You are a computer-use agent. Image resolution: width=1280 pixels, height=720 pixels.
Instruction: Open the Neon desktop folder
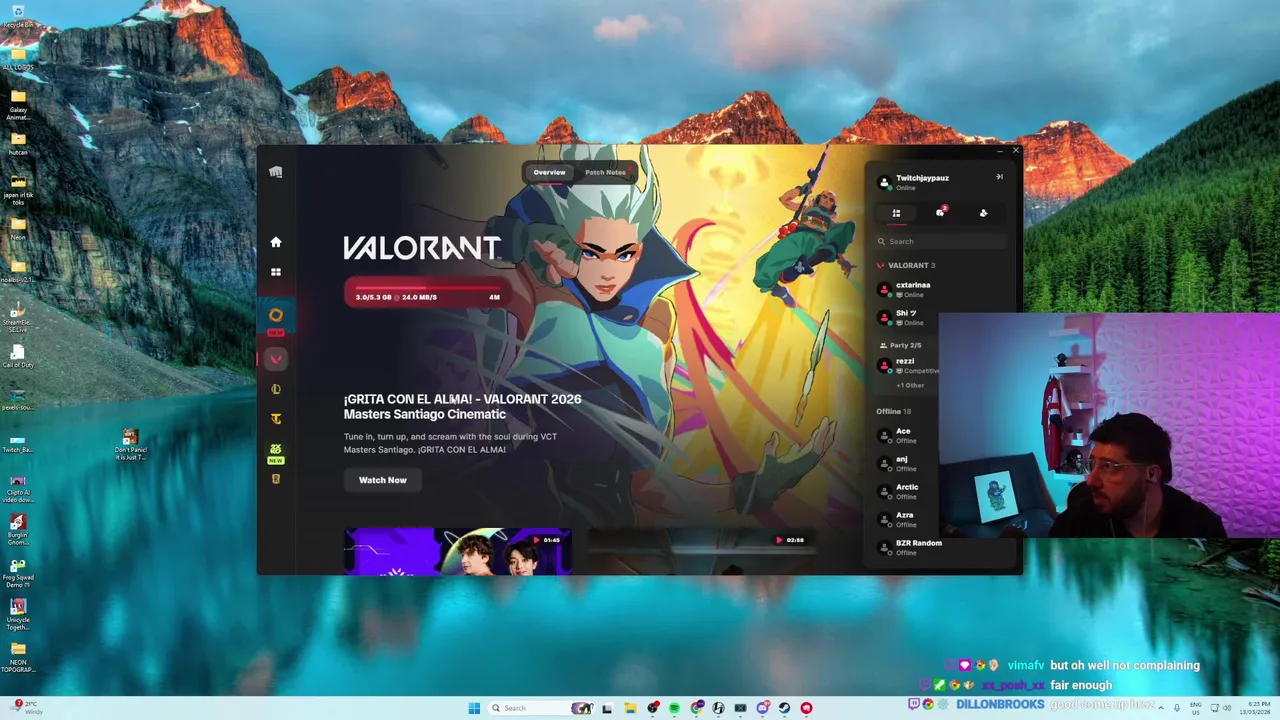click(18, 229)
